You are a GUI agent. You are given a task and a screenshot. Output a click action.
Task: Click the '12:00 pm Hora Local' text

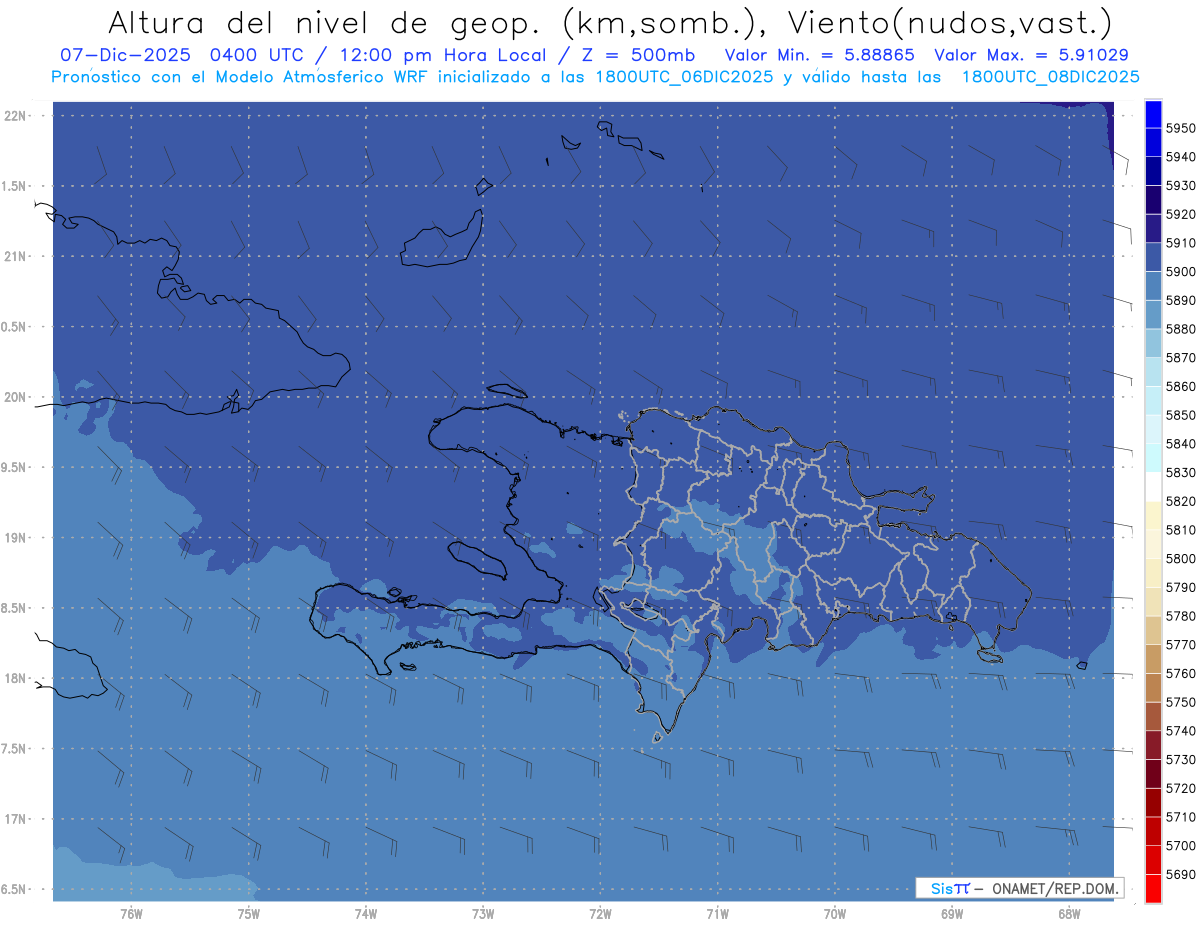pos(443,56)
